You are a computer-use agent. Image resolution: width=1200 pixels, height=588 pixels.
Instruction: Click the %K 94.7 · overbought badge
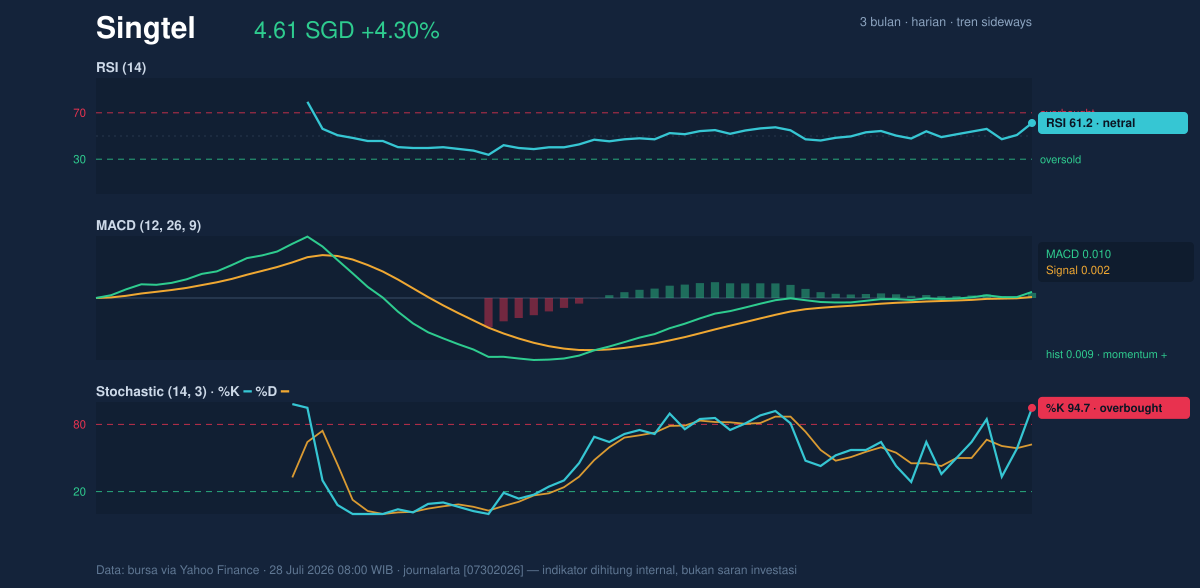tap(1114, 408)
